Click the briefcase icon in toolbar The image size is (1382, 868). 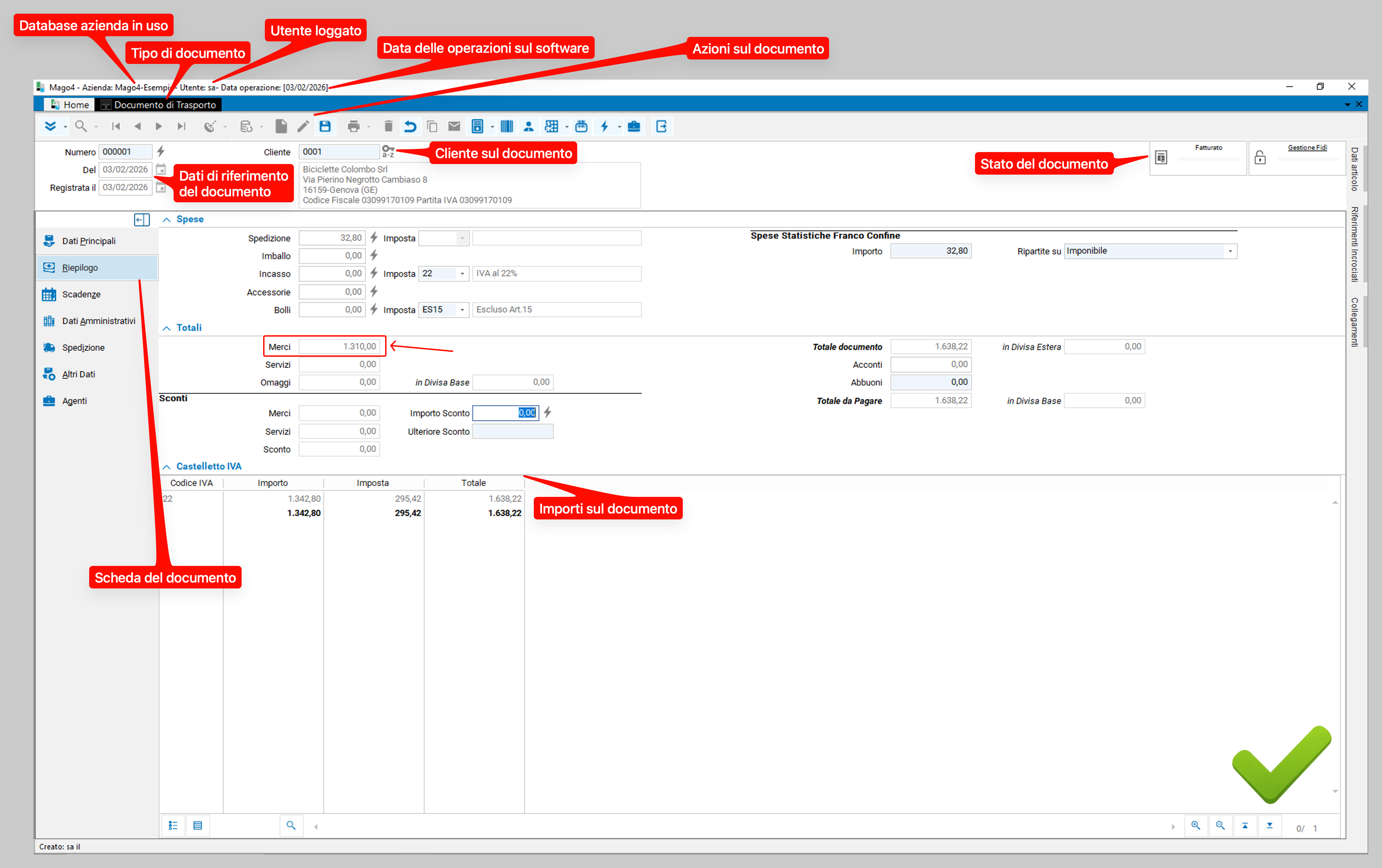coord(634,126)
